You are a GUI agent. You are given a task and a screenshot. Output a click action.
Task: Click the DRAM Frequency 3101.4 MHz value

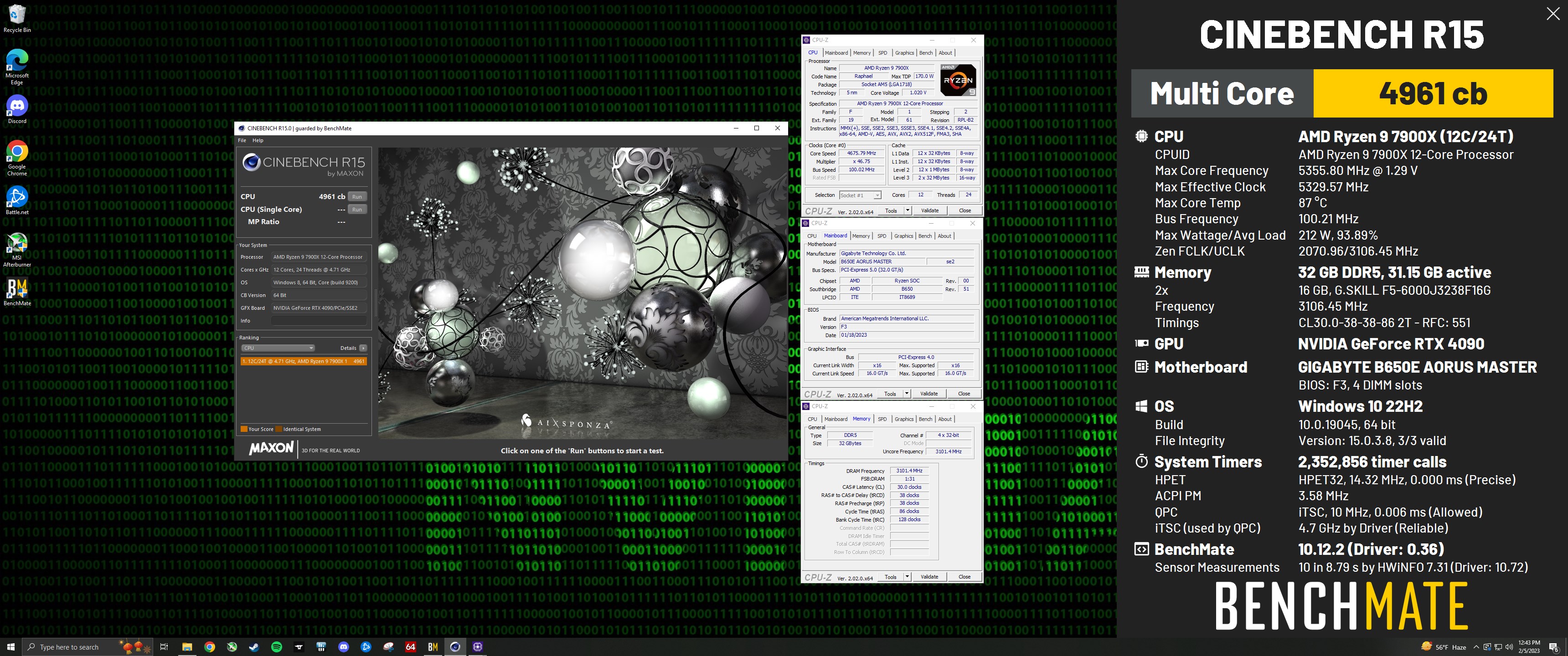[909, 471]
